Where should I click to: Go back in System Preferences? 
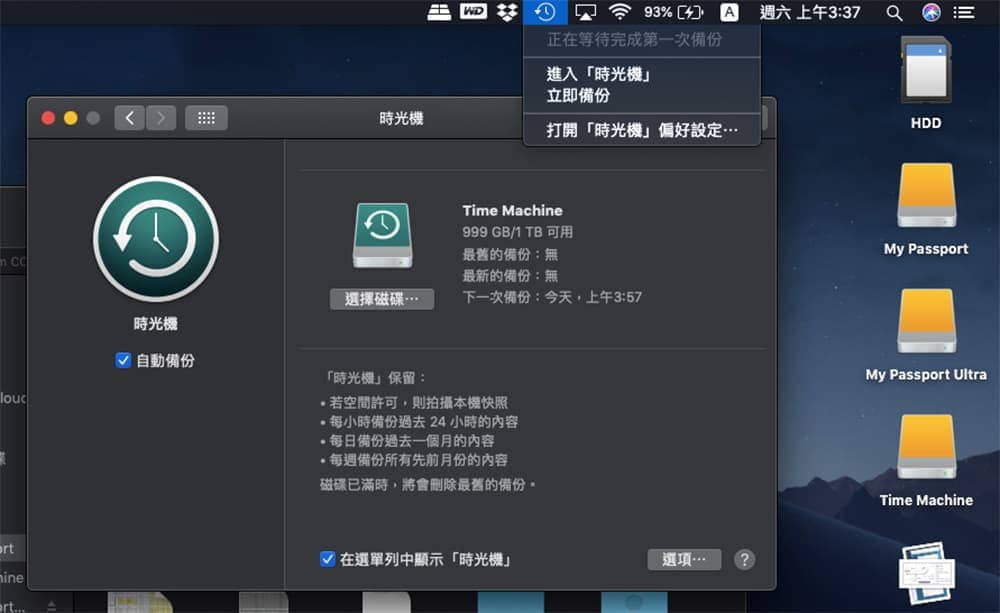point(129,118)
